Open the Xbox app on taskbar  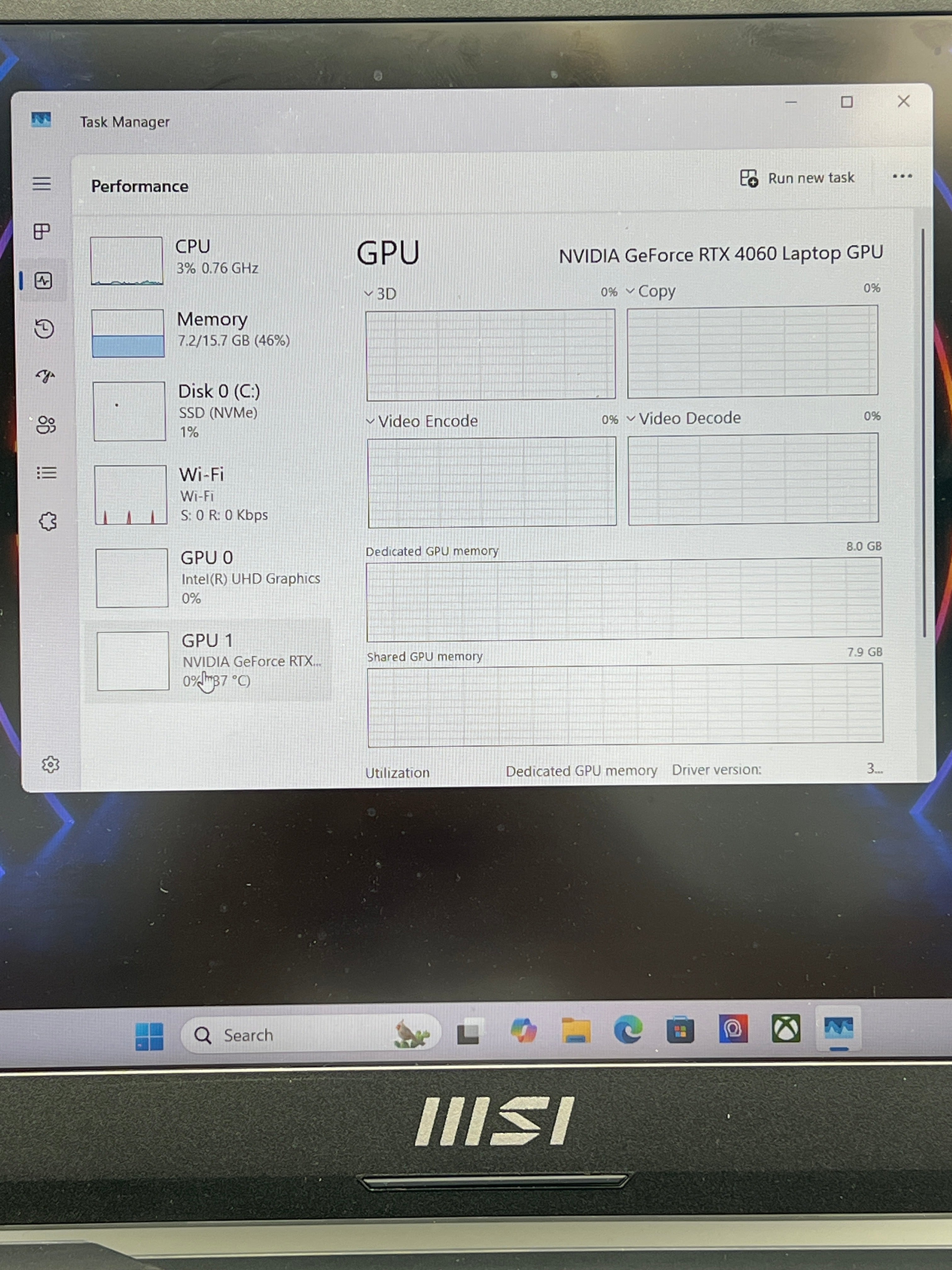[785, 1028]
